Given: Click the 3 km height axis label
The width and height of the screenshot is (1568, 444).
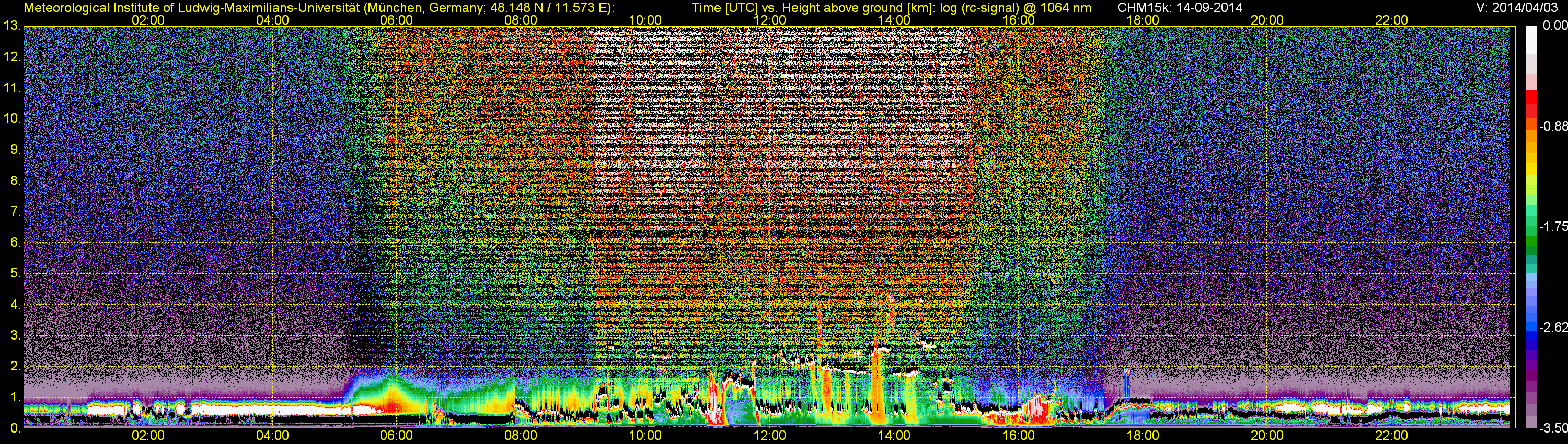Looking at the screenshot, I should pos(15,335).
